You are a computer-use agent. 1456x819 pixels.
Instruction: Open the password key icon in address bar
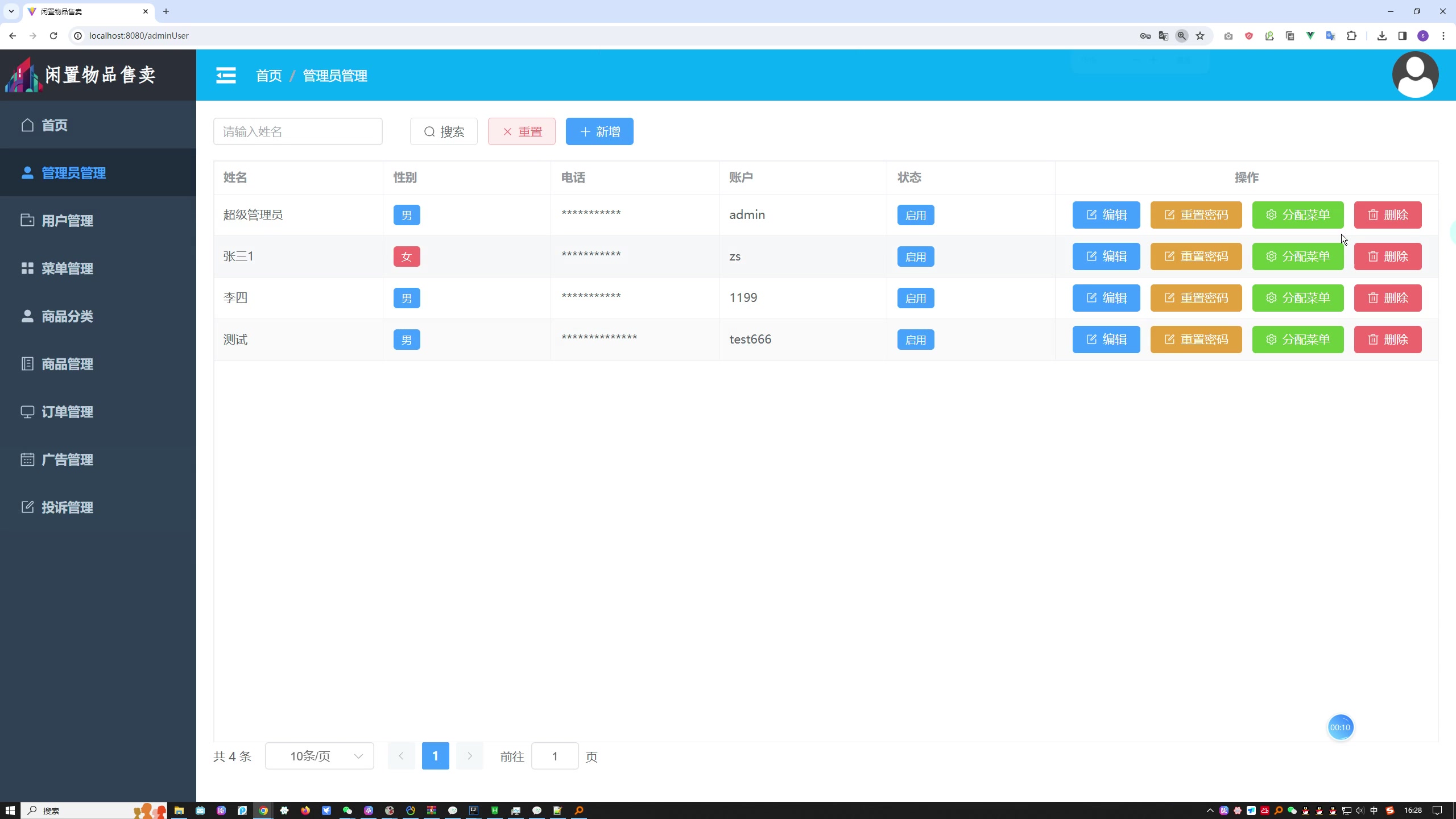click(x=1145, y=36)
